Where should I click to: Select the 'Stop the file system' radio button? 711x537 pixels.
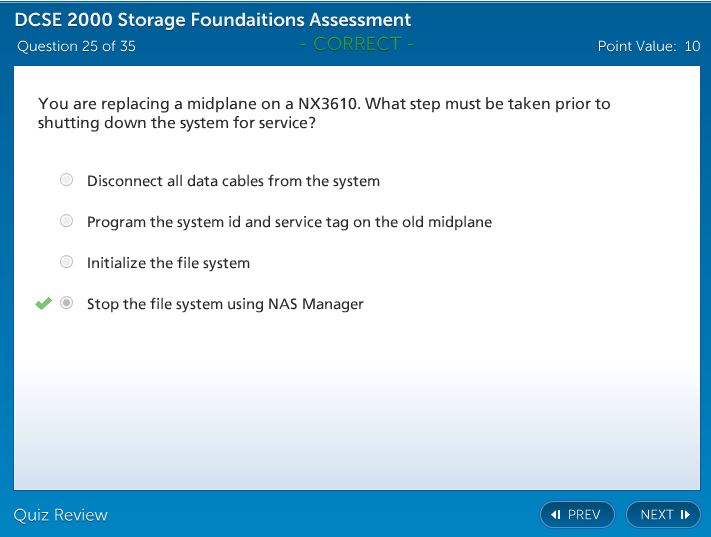pos(67,303)
